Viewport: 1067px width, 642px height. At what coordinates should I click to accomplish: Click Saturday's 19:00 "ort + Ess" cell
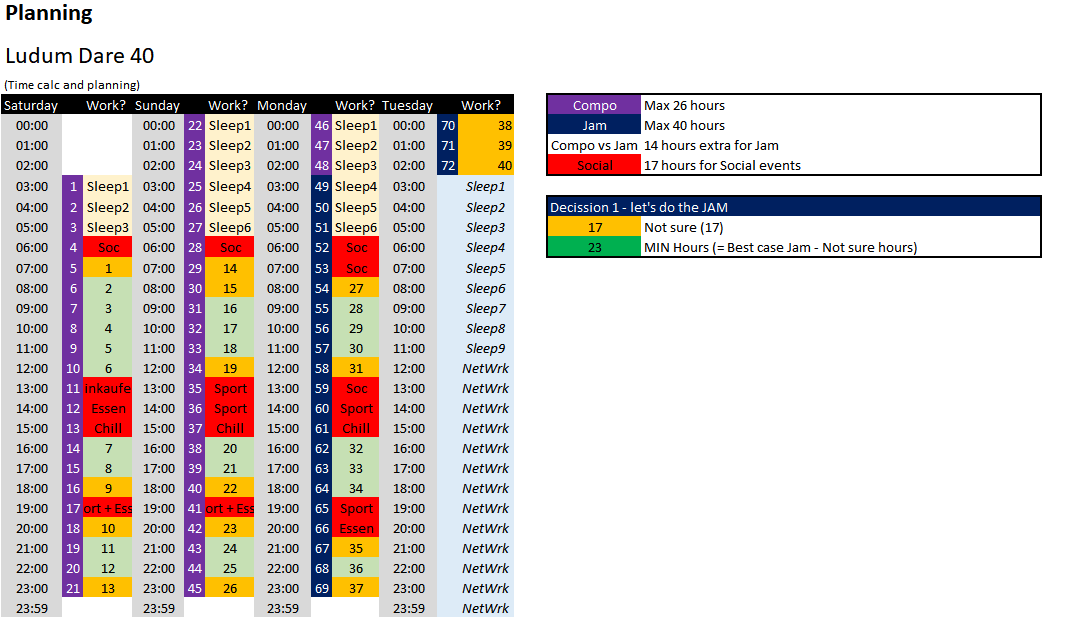pos(108,509)
